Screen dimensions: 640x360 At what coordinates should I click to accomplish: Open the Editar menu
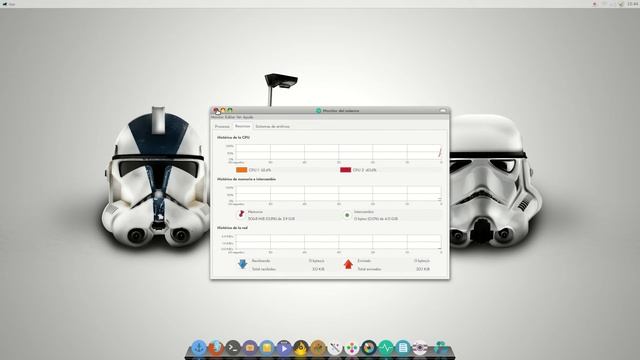tap(230, 117)
